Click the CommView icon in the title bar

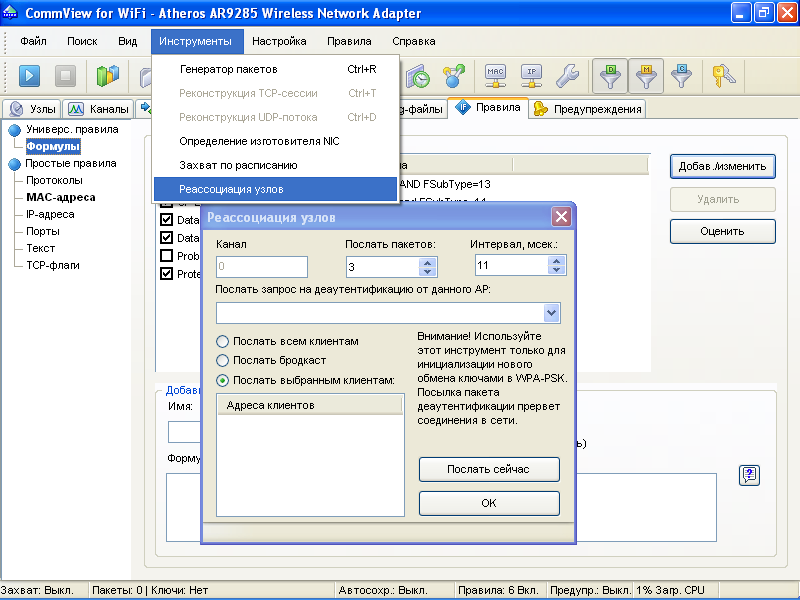point(10,13)
